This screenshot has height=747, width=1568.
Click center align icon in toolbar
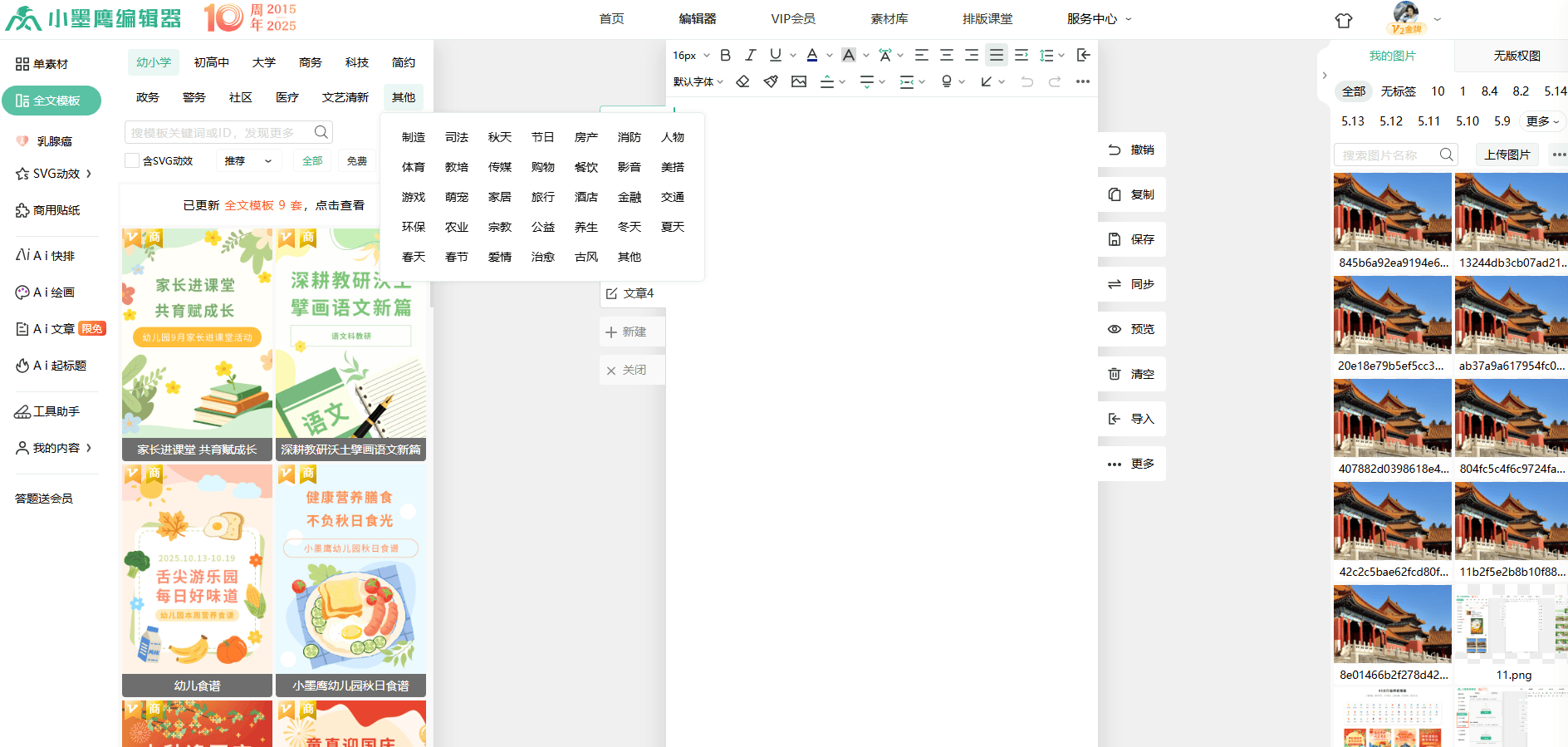(946, 55)
